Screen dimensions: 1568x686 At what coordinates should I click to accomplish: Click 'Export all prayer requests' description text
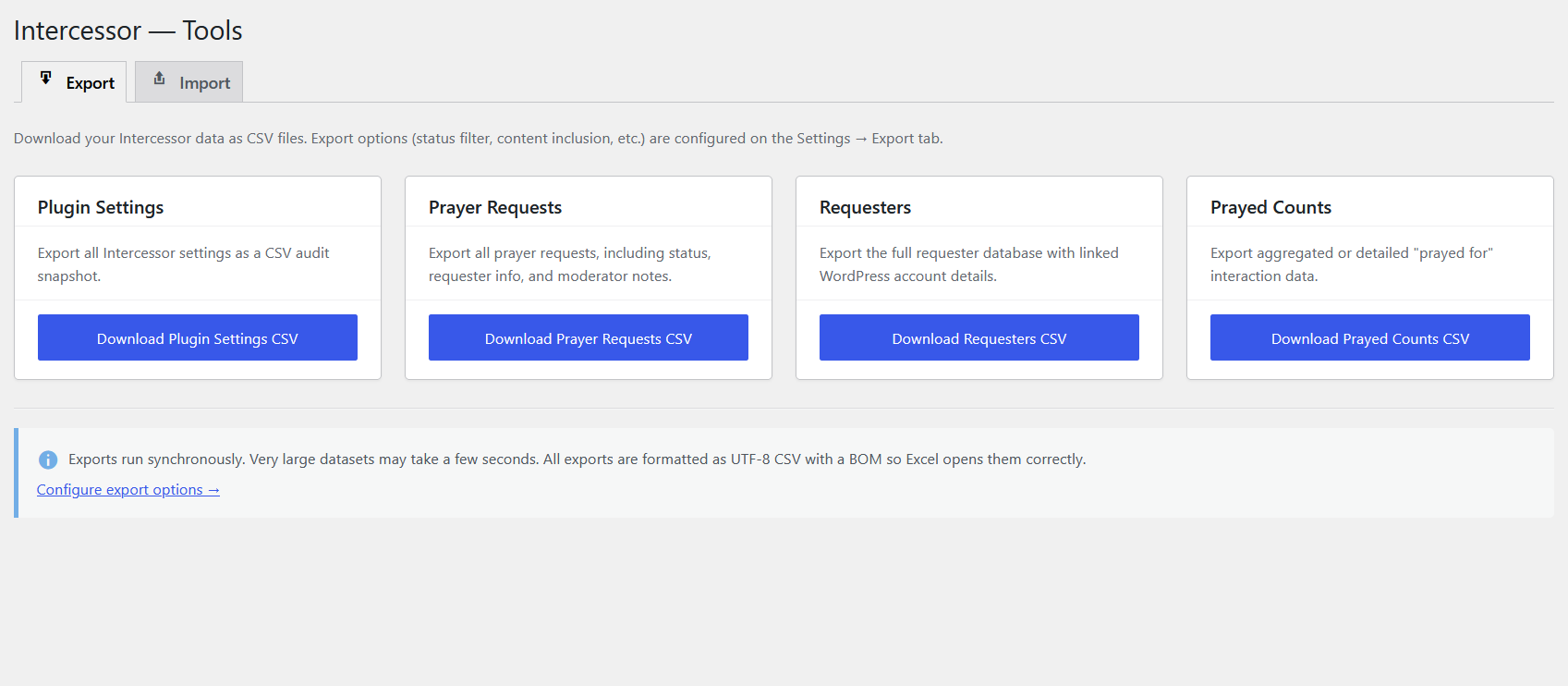click(570, 264)
